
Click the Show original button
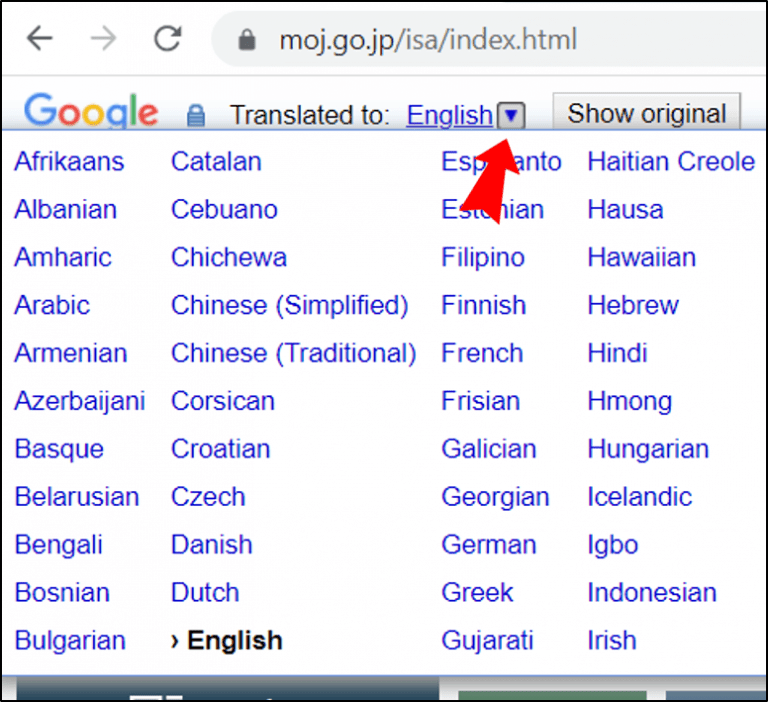pos(647,112)
